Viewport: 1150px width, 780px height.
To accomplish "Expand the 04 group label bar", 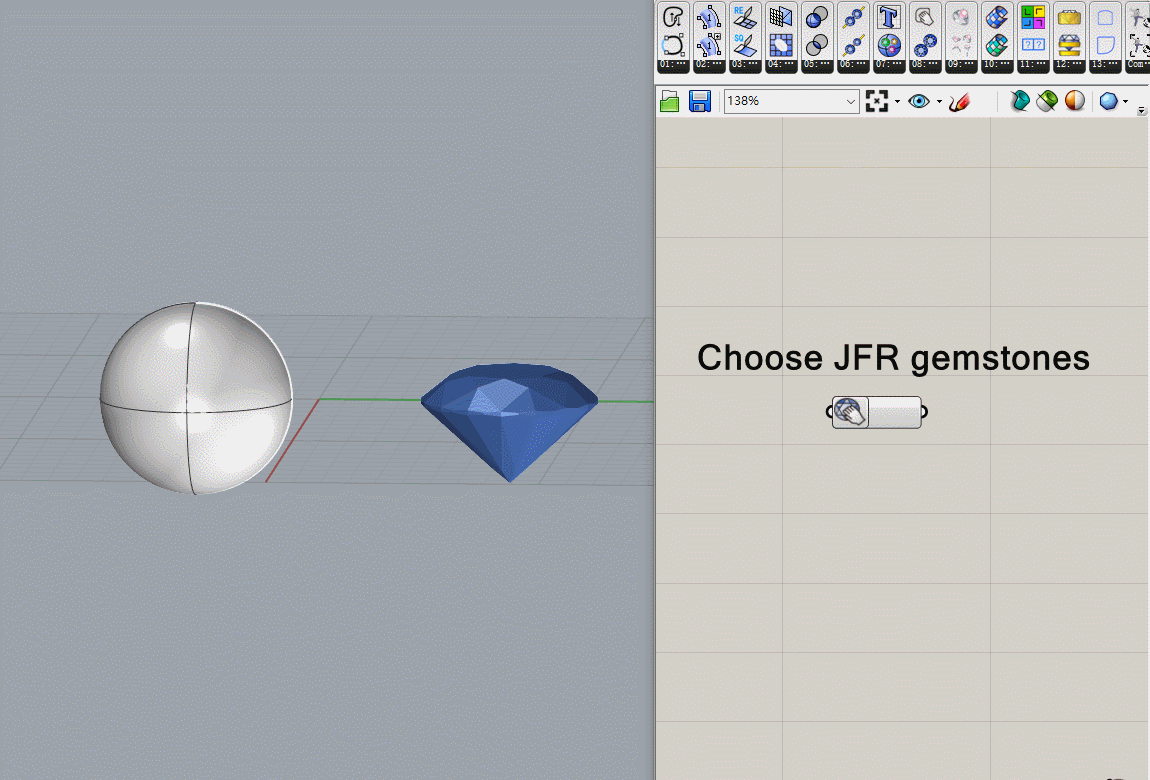I will pyautogui.click(x=781, y=65).
